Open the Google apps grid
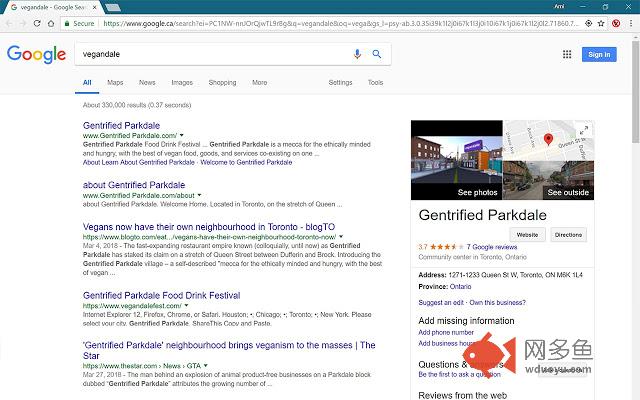The width and height of the screenshot is (640, 400). [567, 54]
